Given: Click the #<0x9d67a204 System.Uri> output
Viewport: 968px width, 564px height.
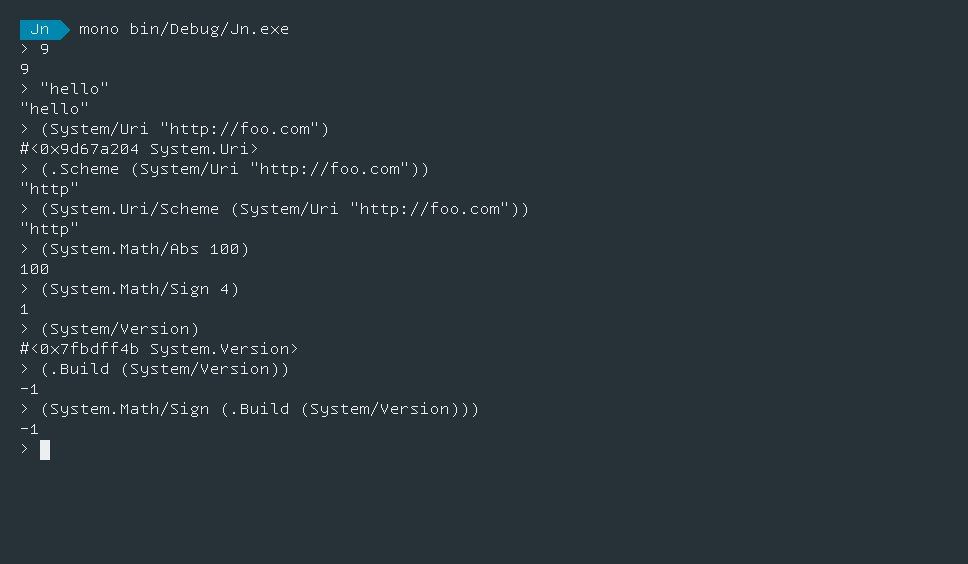Looking at the screenshot, I should point(139,149).
